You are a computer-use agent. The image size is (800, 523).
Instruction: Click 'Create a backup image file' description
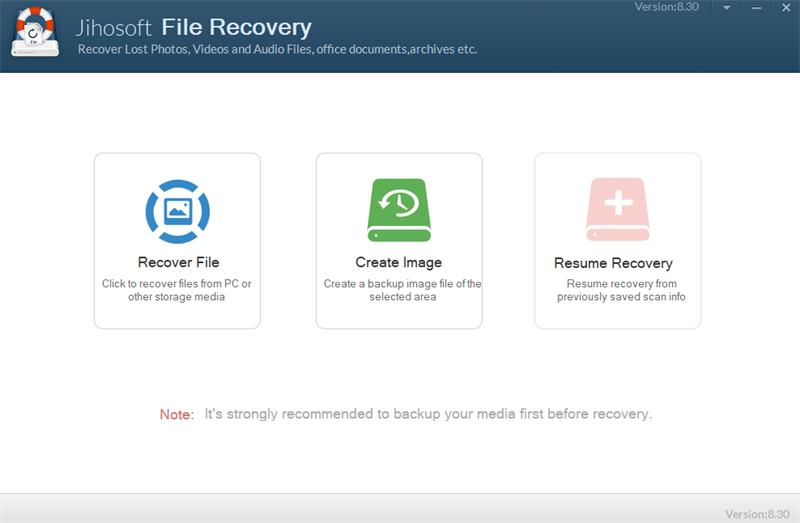[x=403, y=290]
